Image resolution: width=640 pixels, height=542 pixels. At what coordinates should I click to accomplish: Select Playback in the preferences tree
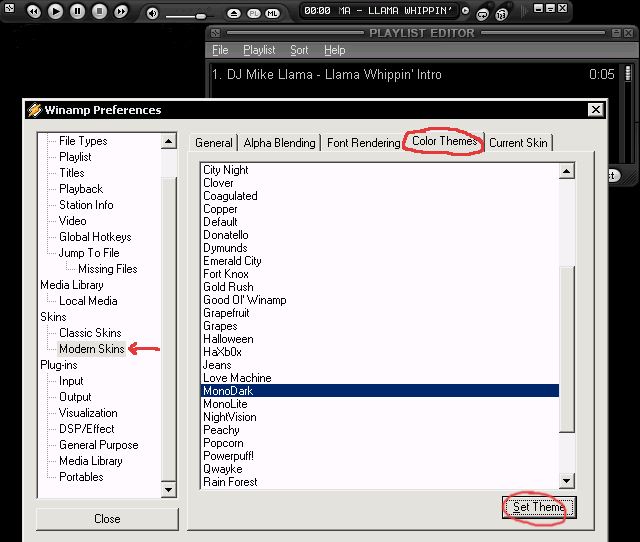coord(81,189)
